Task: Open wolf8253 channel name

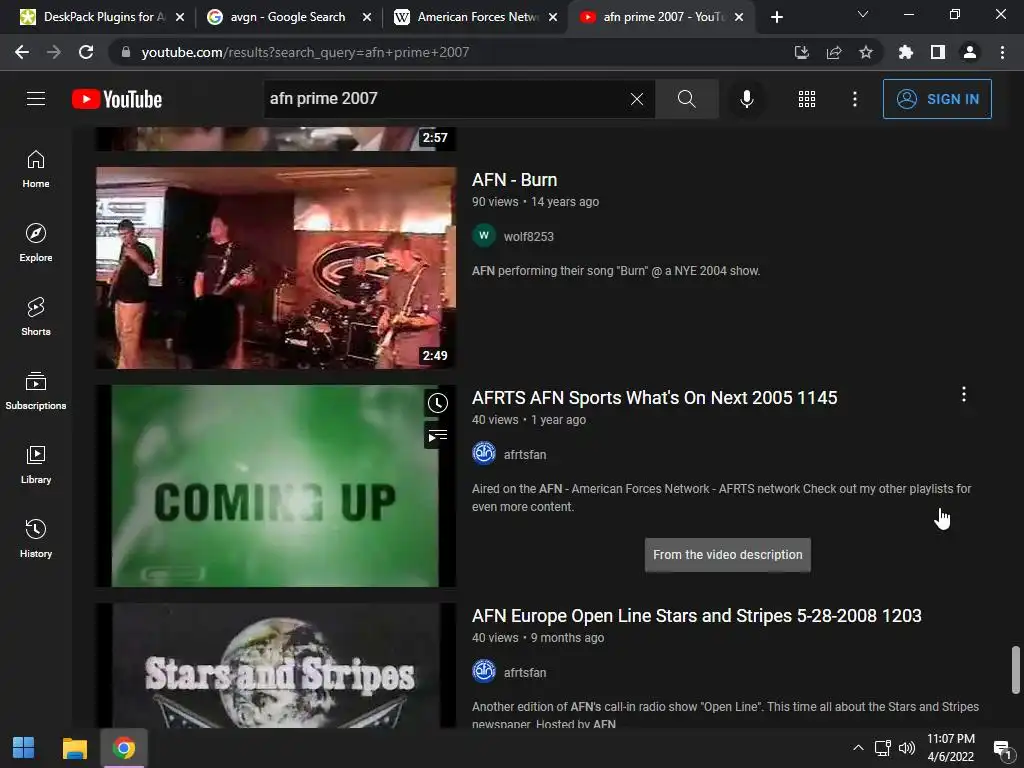Action: tap(528, 236)
